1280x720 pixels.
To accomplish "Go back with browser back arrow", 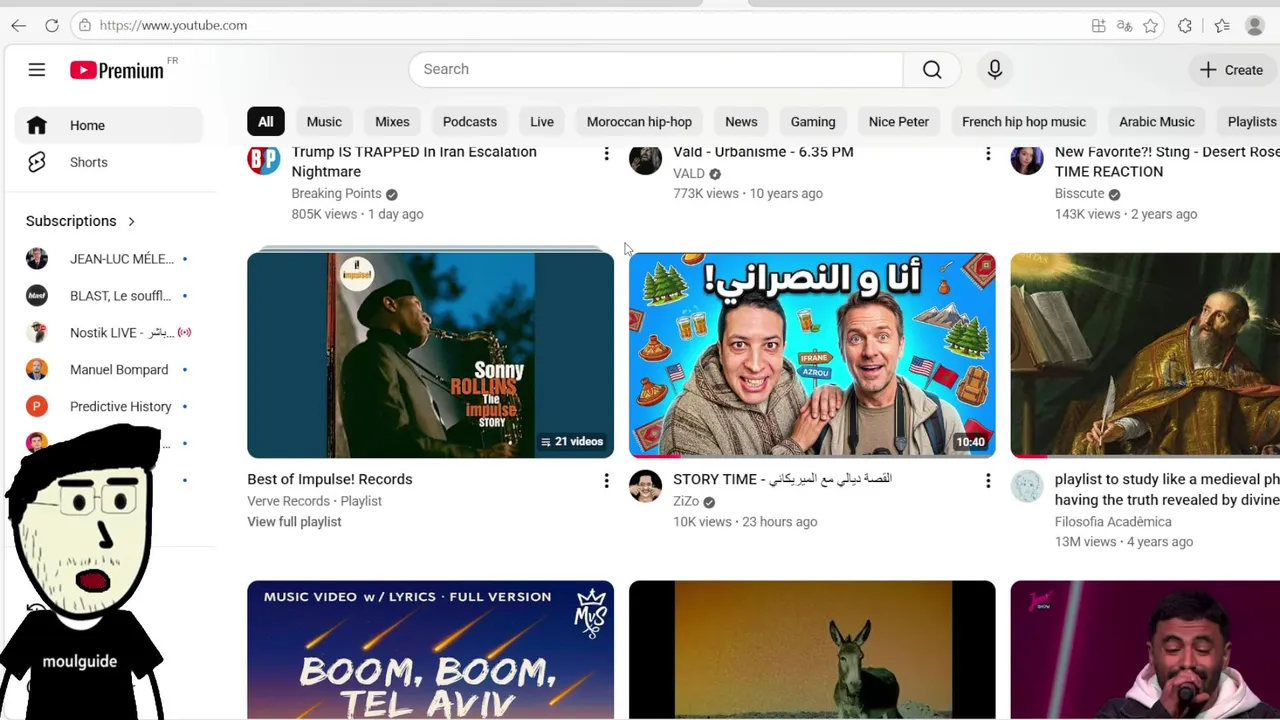I will pyautogui.click(x=19, y=25).
